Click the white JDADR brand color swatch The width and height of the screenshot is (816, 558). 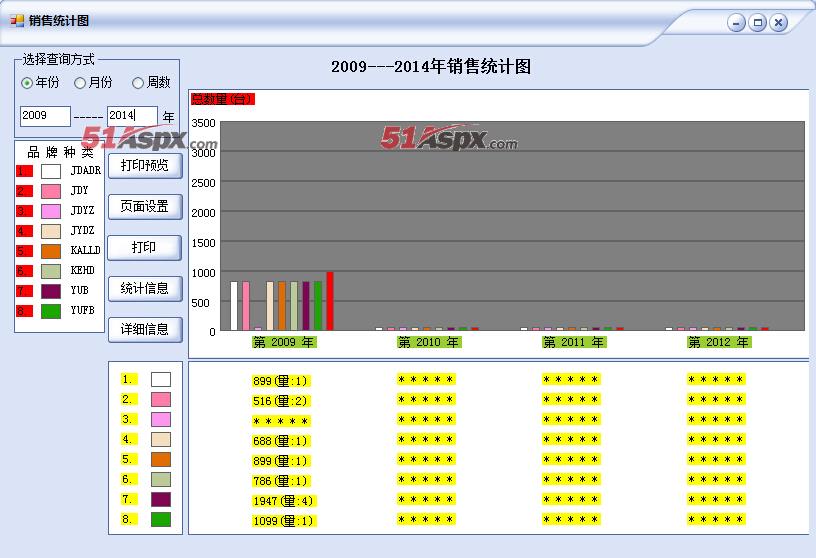(51, 171)
